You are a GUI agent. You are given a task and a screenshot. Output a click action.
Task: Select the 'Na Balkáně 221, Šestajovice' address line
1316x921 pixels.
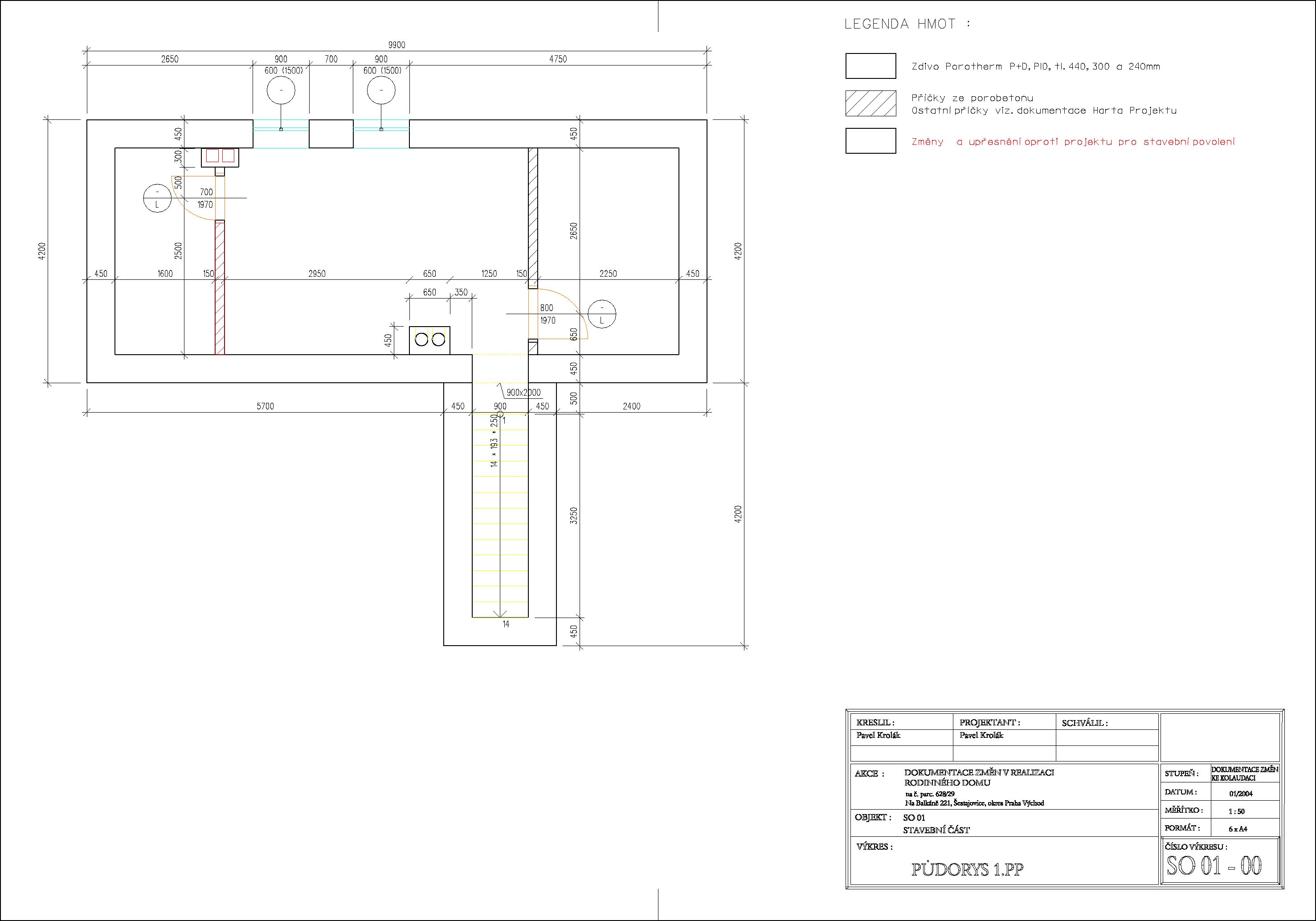tap(974, 803)
